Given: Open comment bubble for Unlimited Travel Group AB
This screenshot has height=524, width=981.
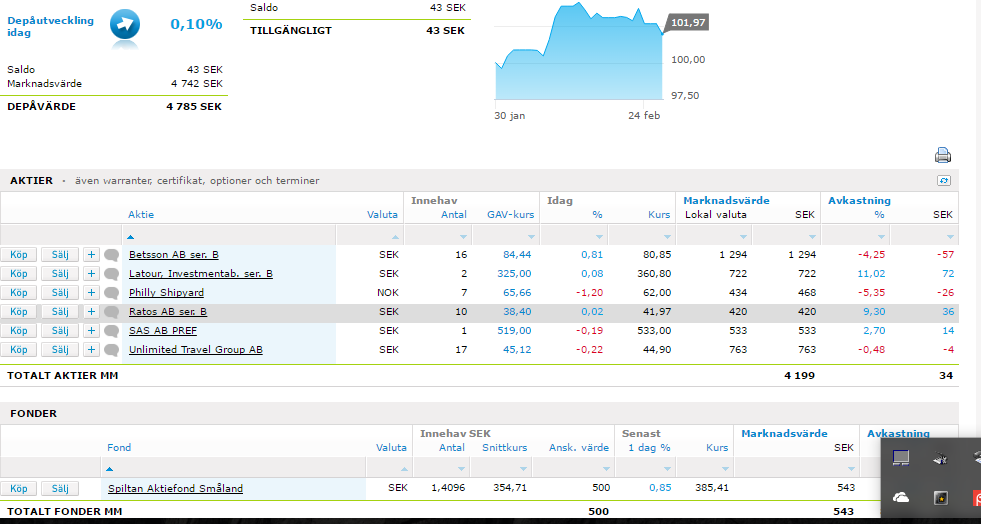Looking at the screenshot, I should click(111, 350).
